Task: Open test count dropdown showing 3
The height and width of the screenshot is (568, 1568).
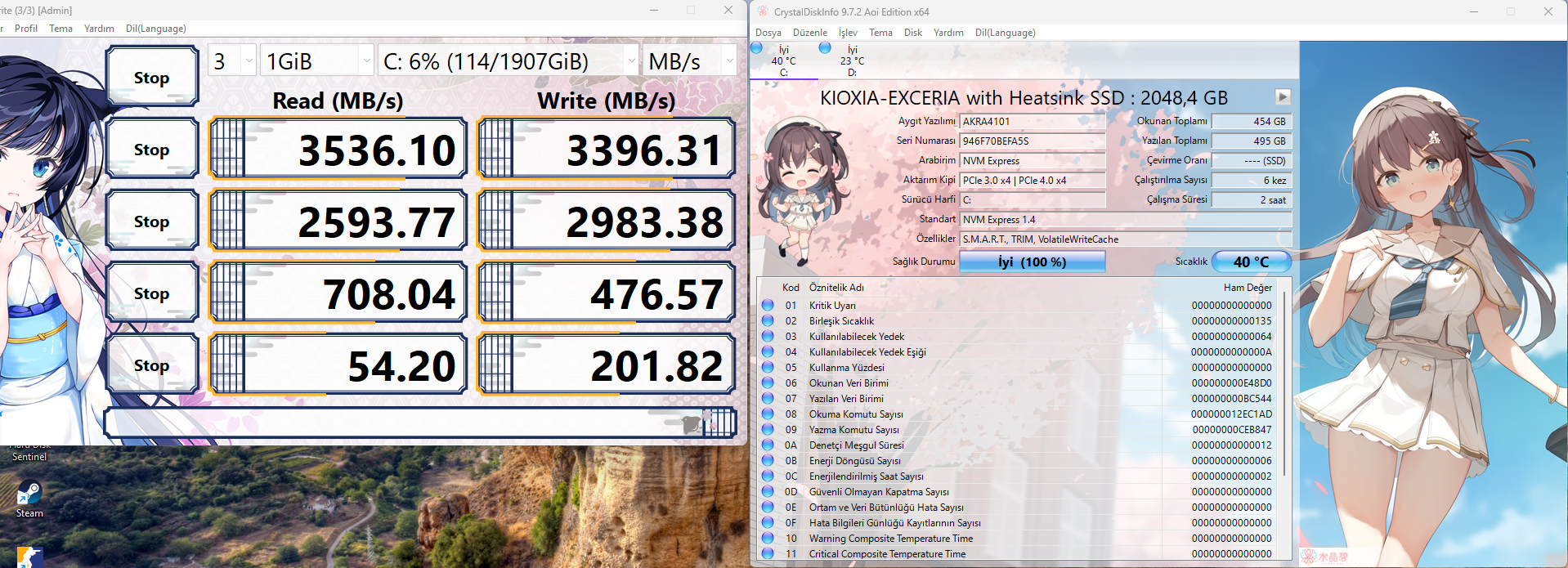Action: pyautogui.click(x=232, y=61)
